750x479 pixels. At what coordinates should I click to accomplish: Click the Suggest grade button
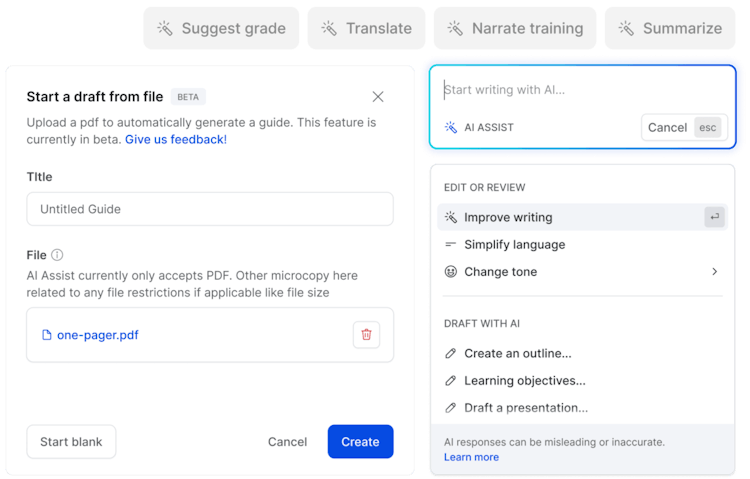[x=221, y=28]
